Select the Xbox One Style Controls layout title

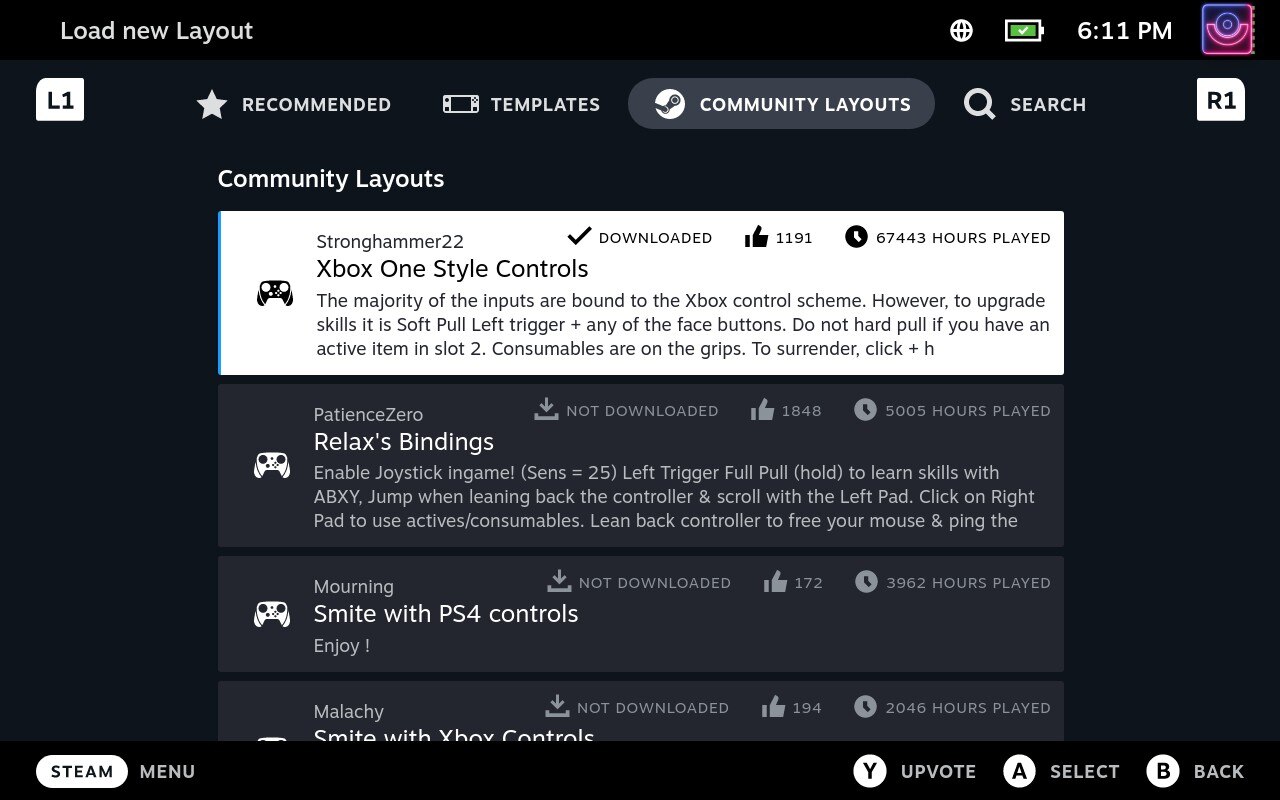click(452, 268)
